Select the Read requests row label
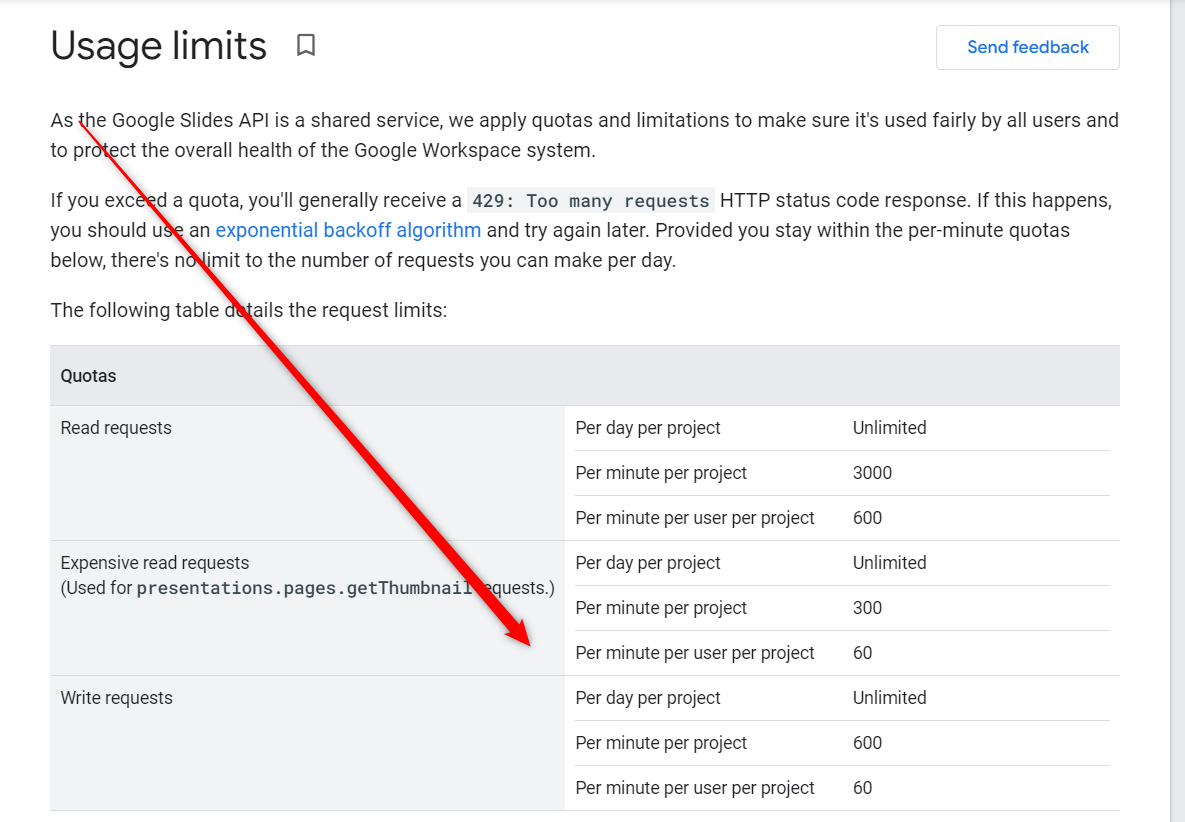The image size is (1185, 822). 116,428
